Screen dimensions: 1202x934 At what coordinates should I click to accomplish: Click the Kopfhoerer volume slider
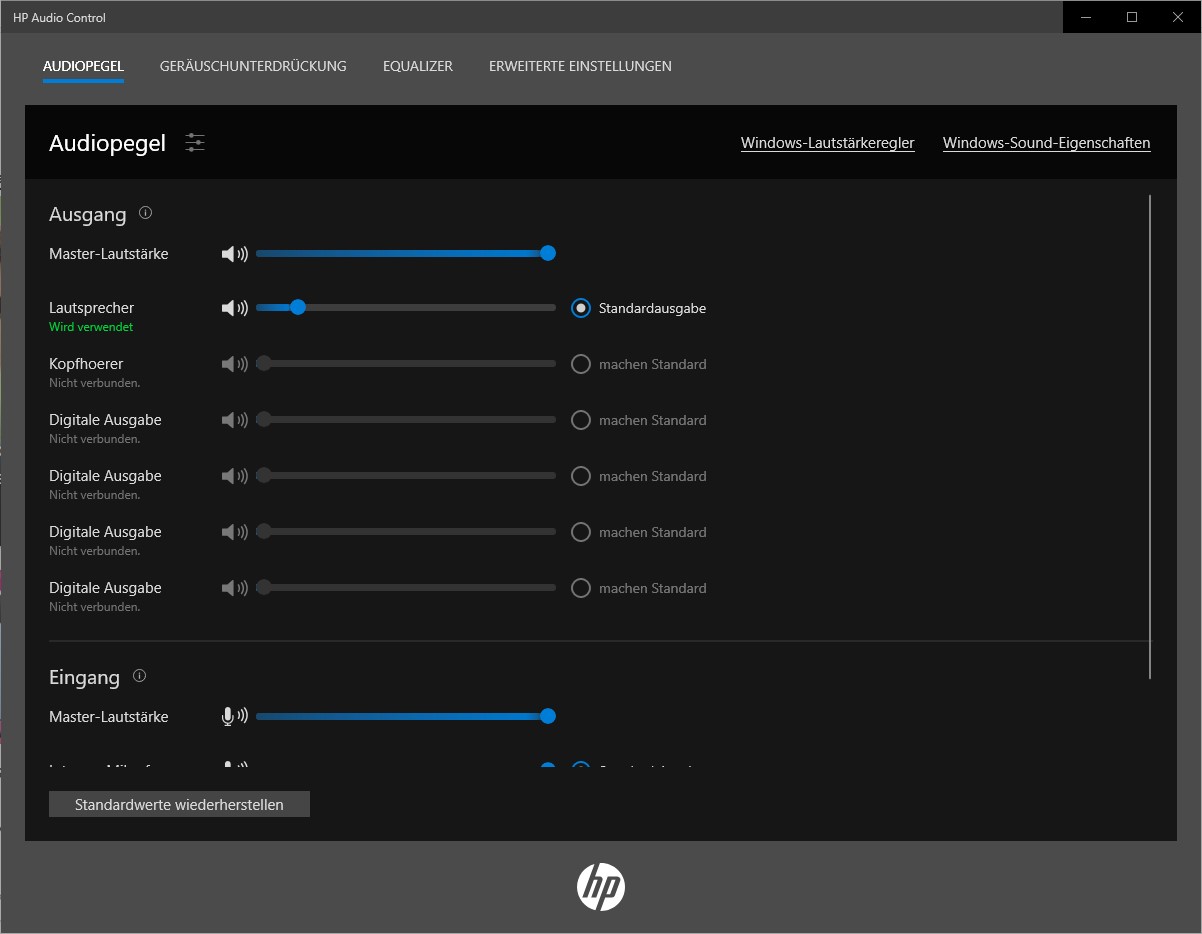coord(406,364)
